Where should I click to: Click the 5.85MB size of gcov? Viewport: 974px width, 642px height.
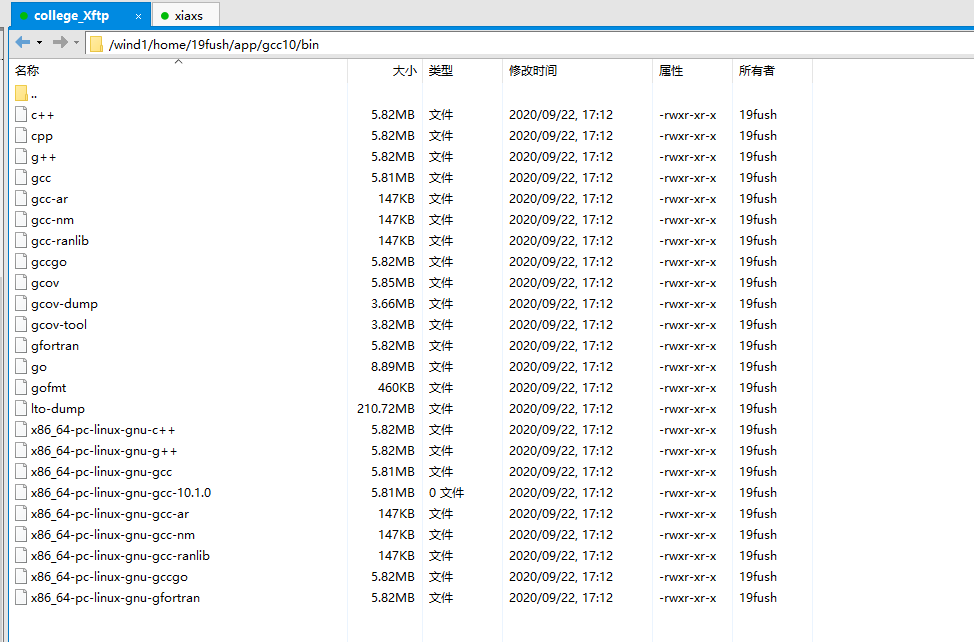(393, 283)
